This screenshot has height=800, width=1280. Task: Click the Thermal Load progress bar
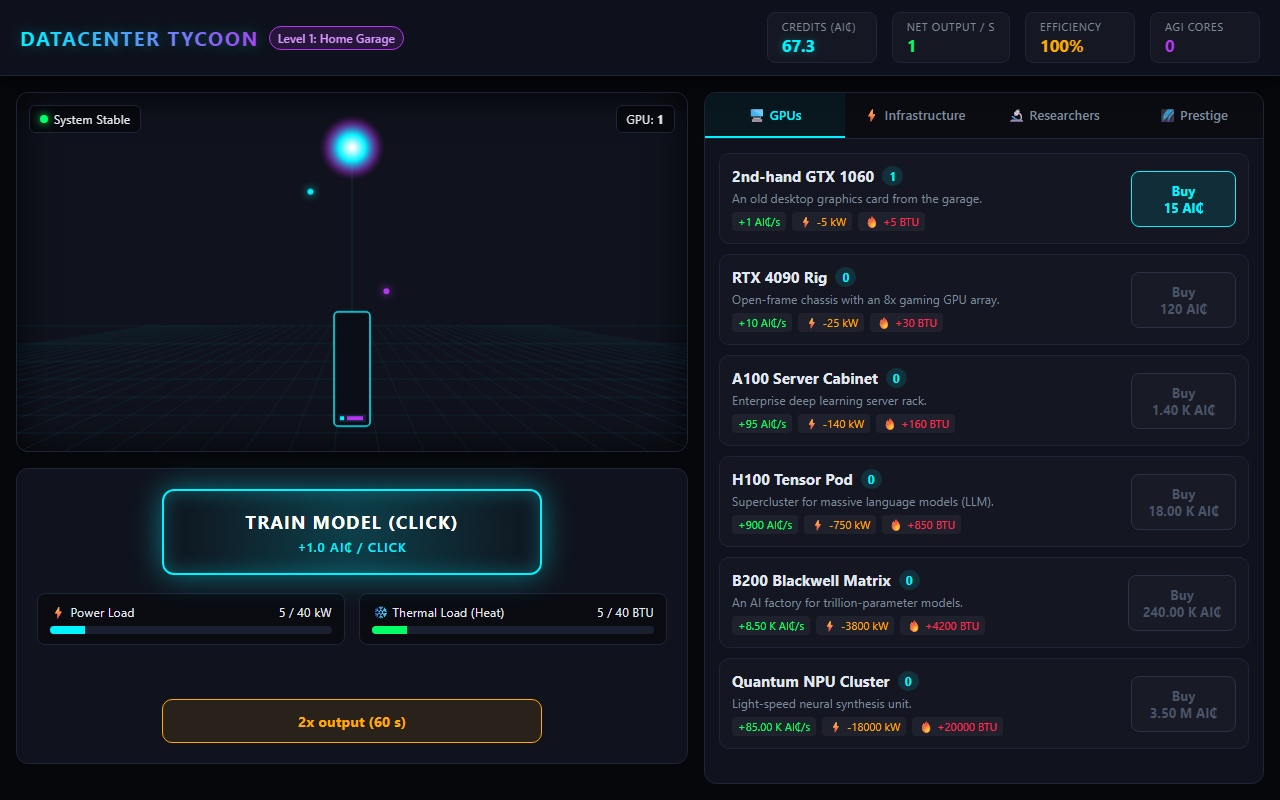click(x=513, y=630)
